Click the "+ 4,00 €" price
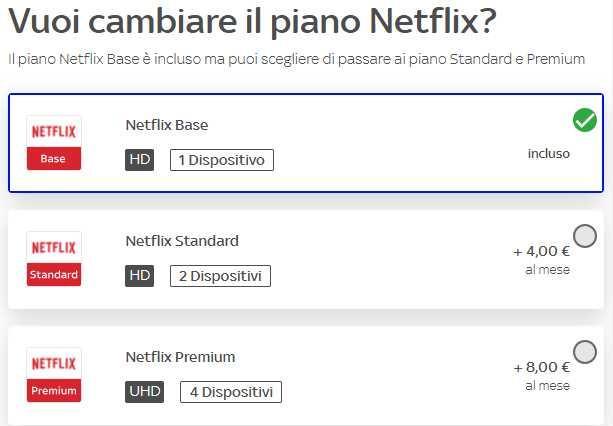613x426 pixels. 541,252
